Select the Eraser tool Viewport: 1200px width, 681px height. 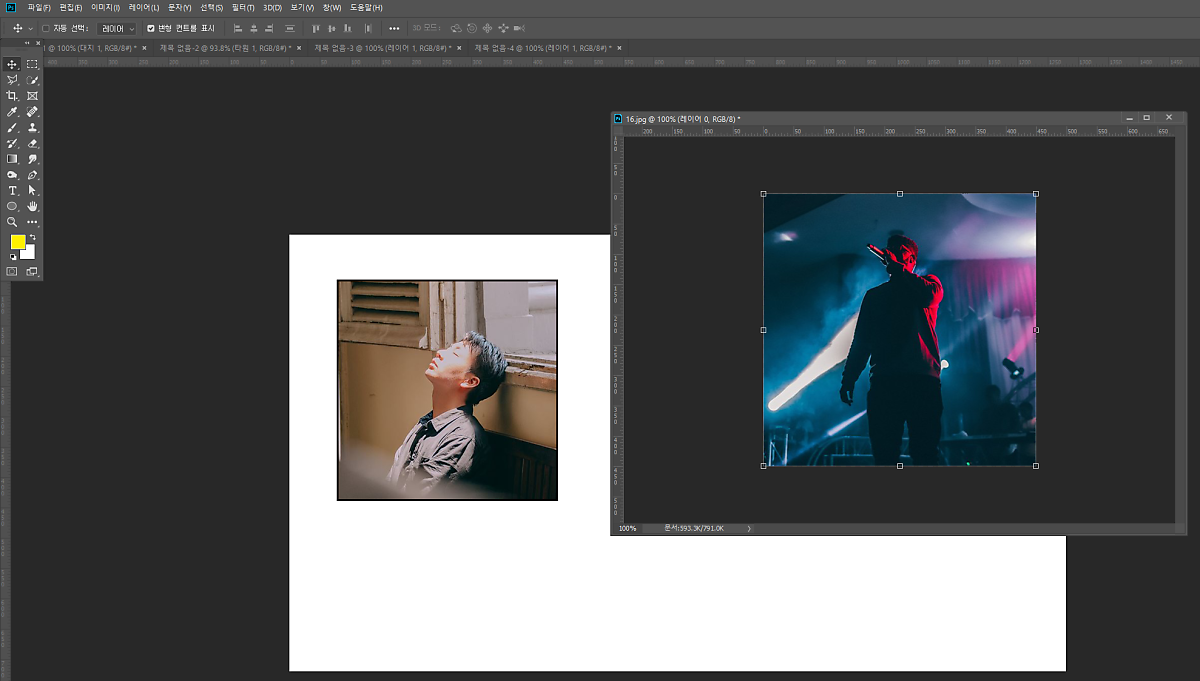[x=32, y=144]
